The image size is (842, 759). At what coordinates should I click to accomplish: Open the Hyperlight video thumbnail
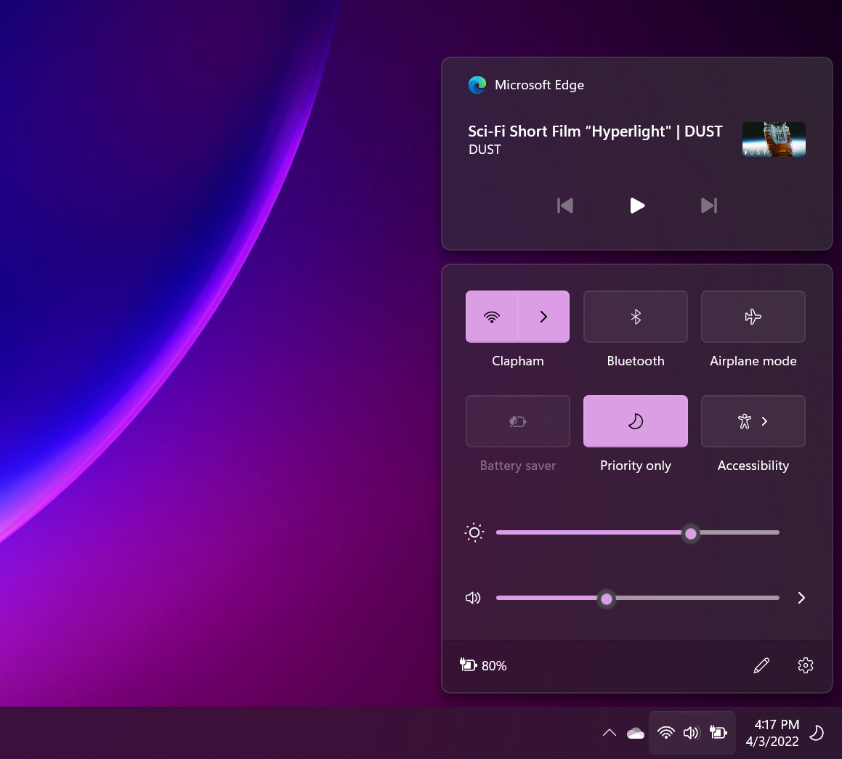pyautogui.click(x=773, y=140)
